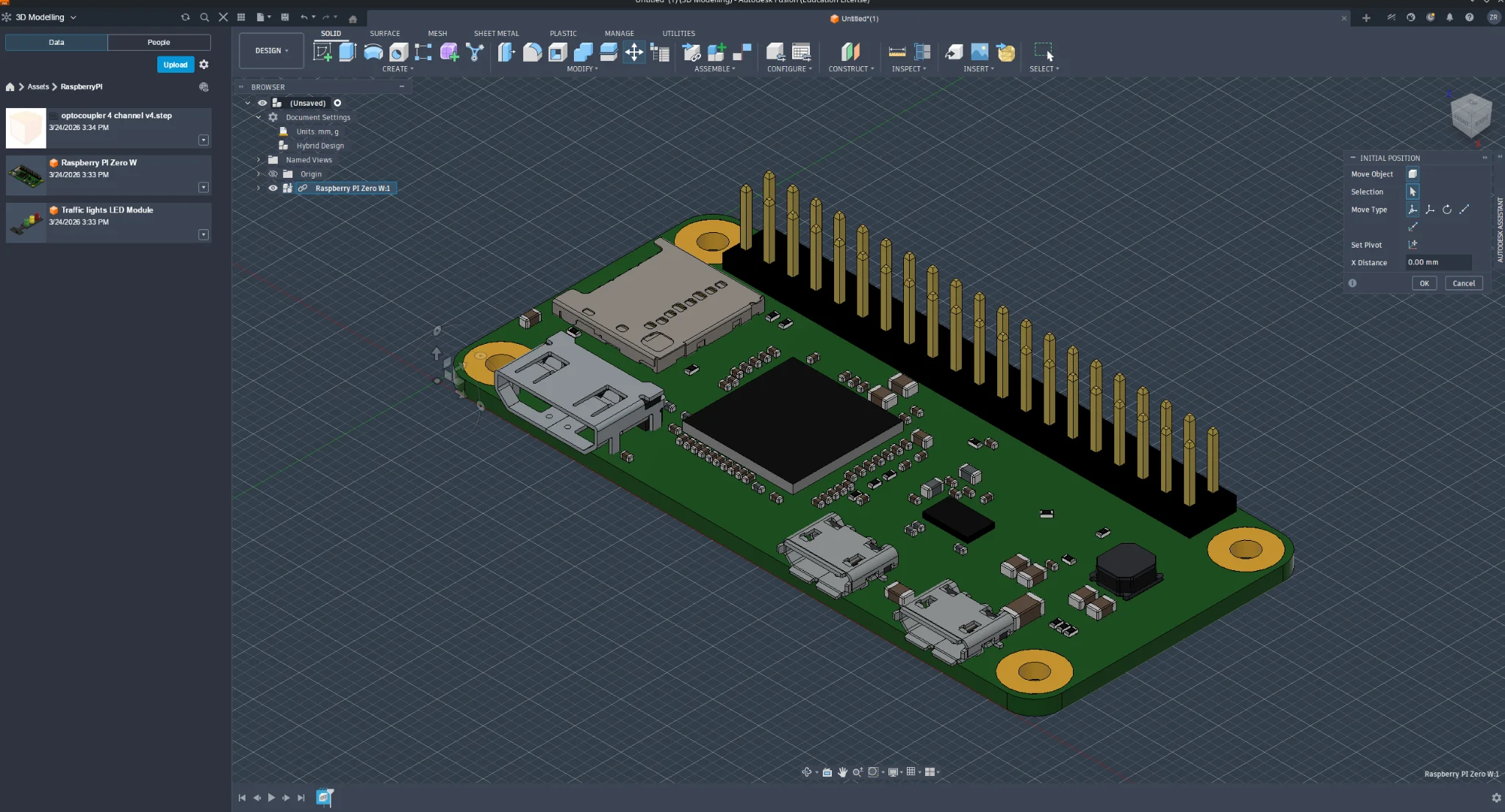Open the MODIFY dropdown menu
The image size is (1505, 812).
[x=582, y=69]
